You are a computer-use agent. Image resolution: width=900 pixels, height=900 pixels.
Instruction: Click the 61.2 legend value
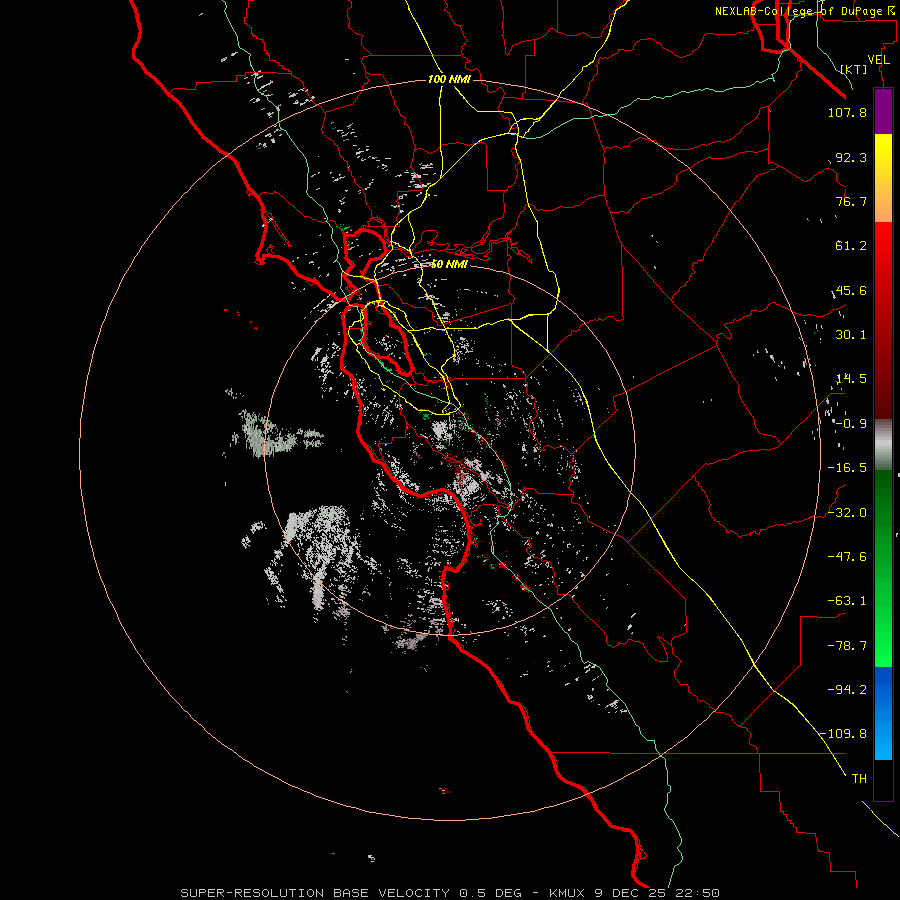coord(851,246)
